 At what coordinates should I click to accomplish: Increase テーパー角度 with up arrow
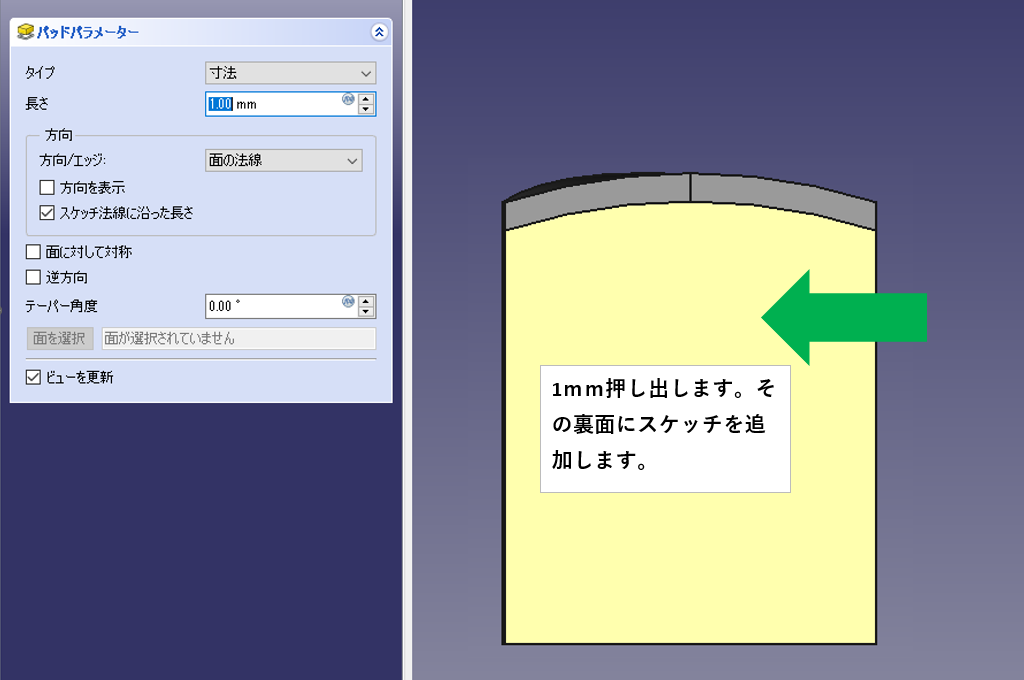(366, 300)
